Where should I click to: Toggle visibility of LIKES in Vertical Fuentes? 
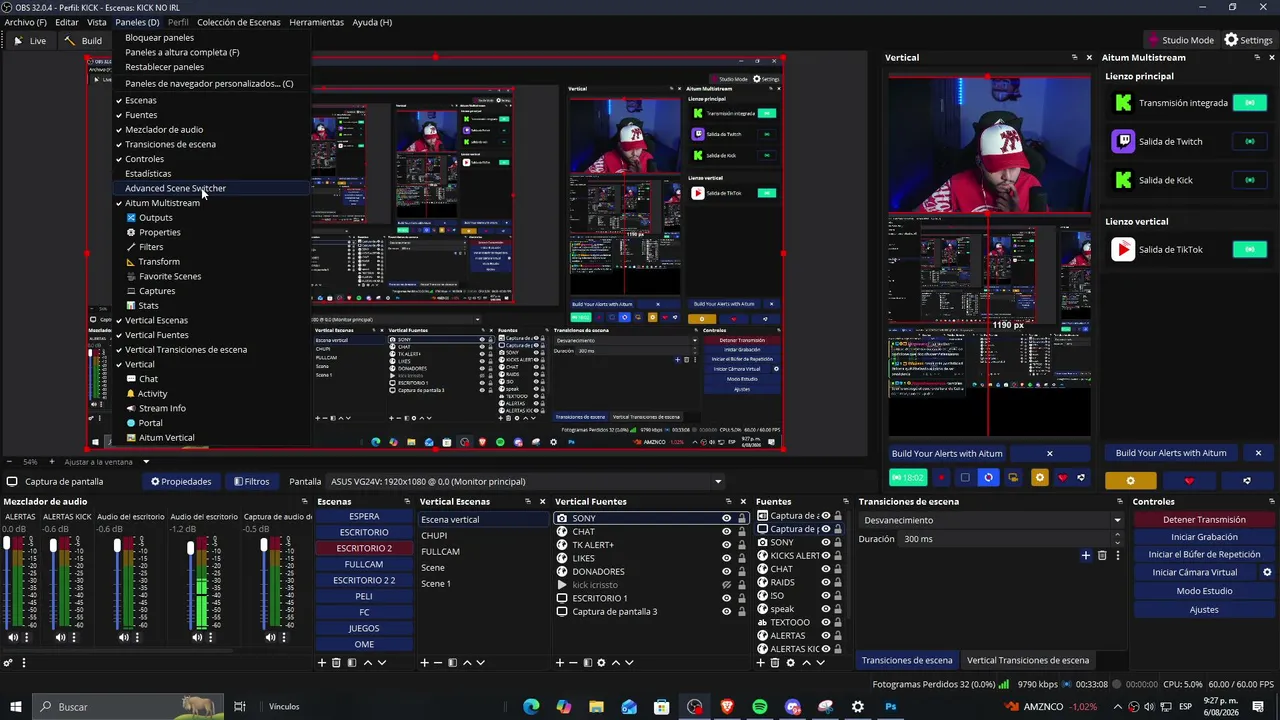tap(727, 558)
